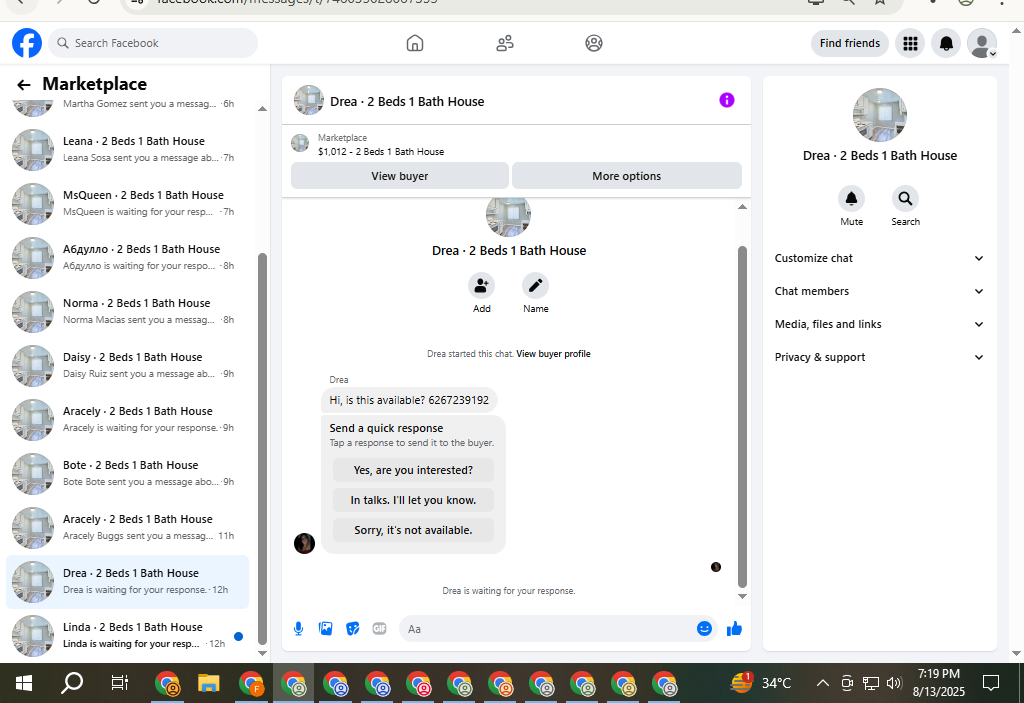Open the emoji picker smiley
Image resolution: width=1024 pixels, height=703 pixels.
(704, 629)
